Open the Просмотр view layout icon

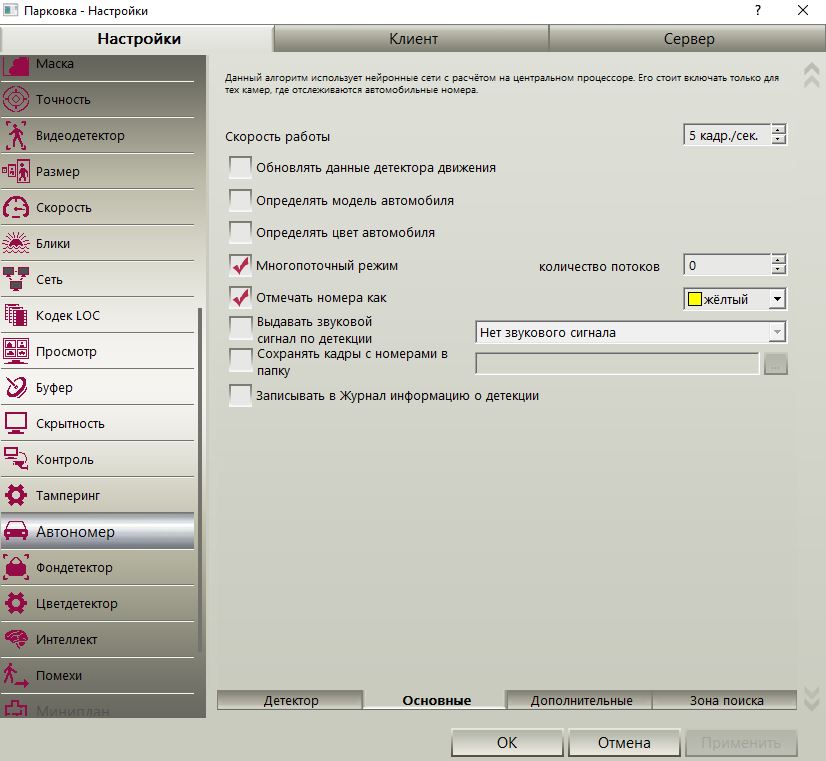point(16,351)
